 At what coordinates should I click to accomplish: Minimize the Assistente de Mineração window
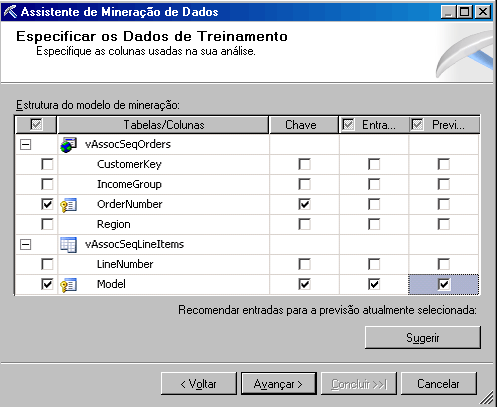(449, 12)
